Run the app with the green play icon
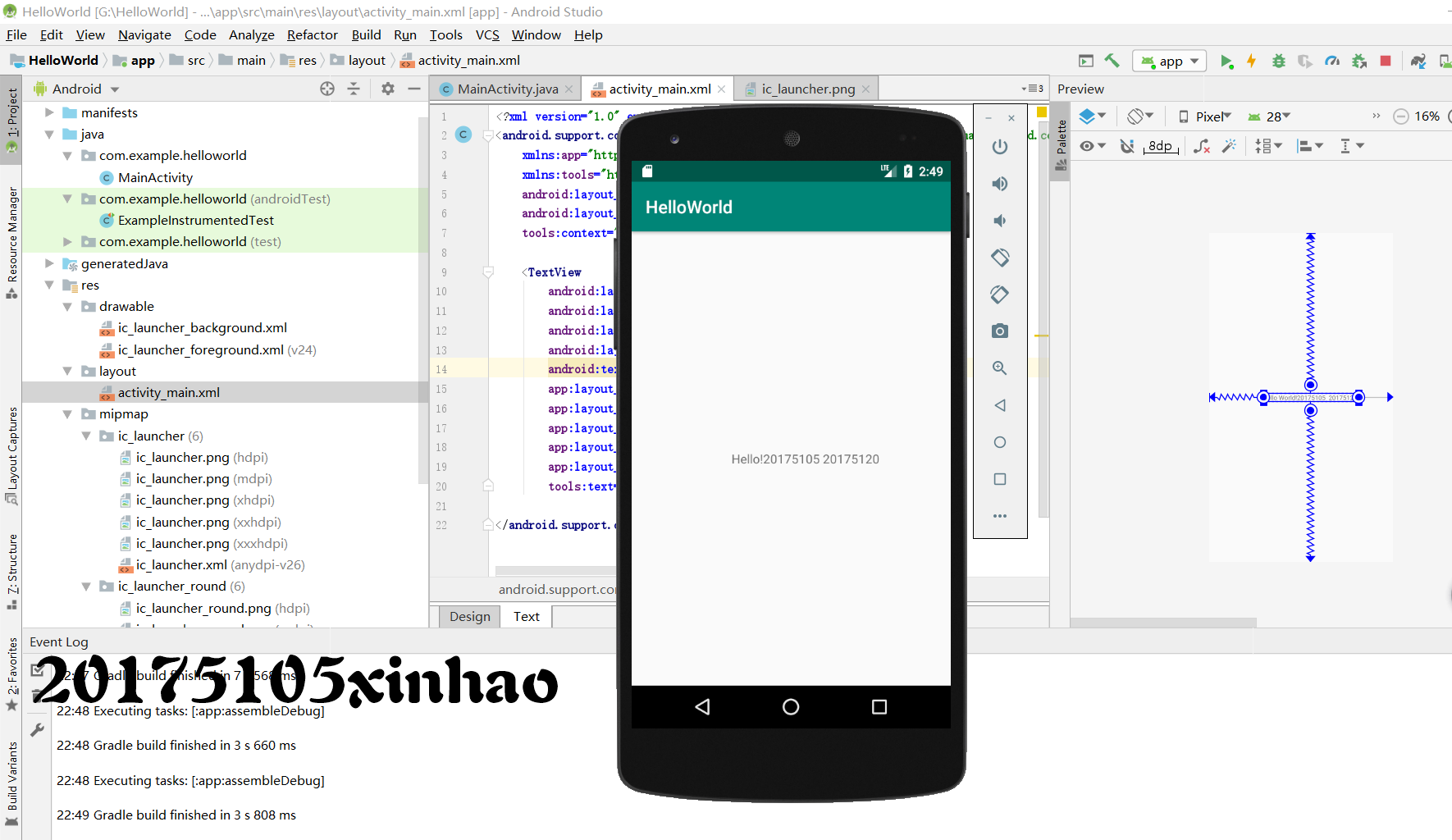The width and height of the screenshot is (1452, 840). pos(1226,62)
